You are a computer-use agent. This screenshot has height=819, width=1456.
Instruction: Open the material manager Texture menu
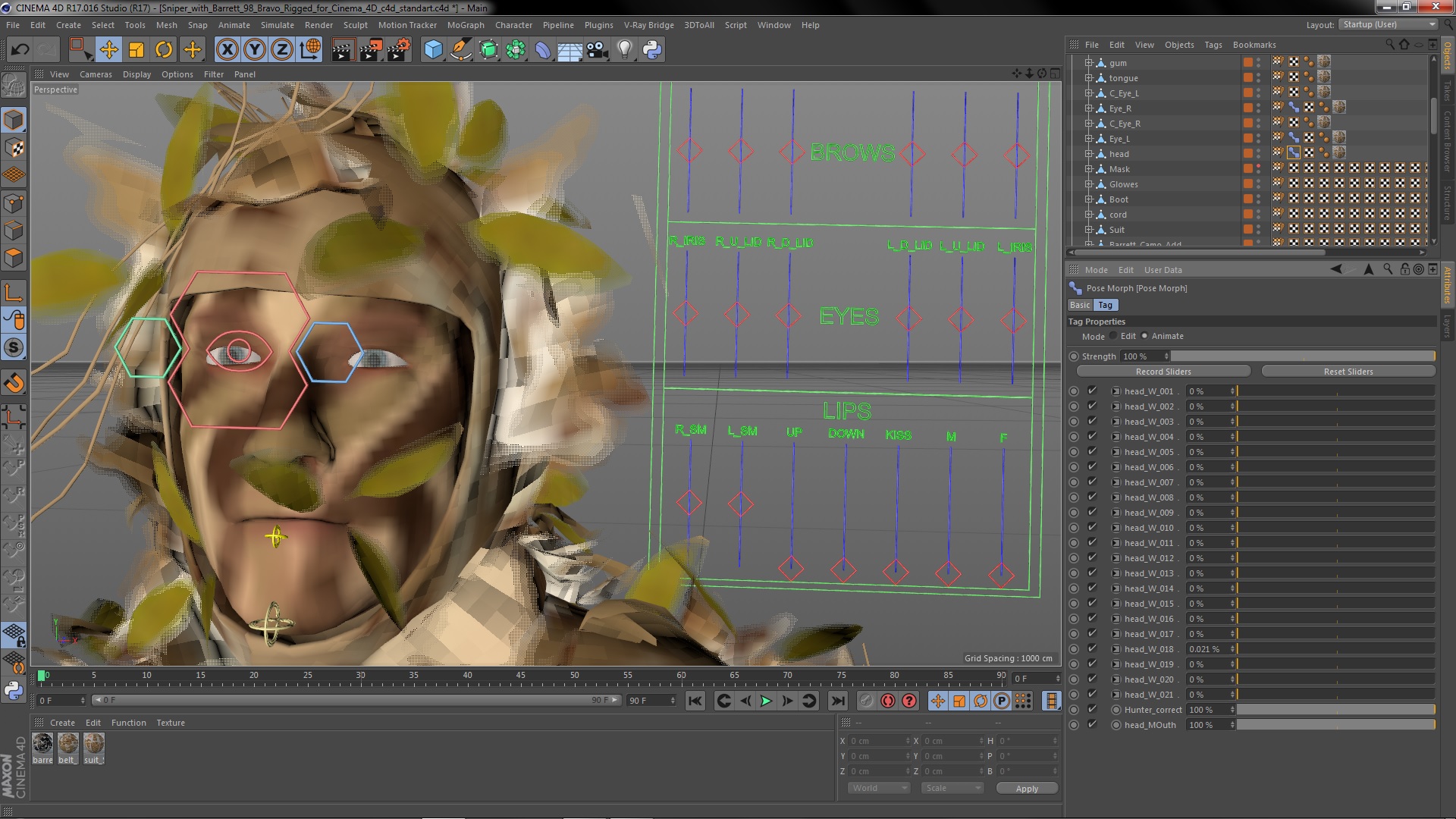tap(171, 723)
